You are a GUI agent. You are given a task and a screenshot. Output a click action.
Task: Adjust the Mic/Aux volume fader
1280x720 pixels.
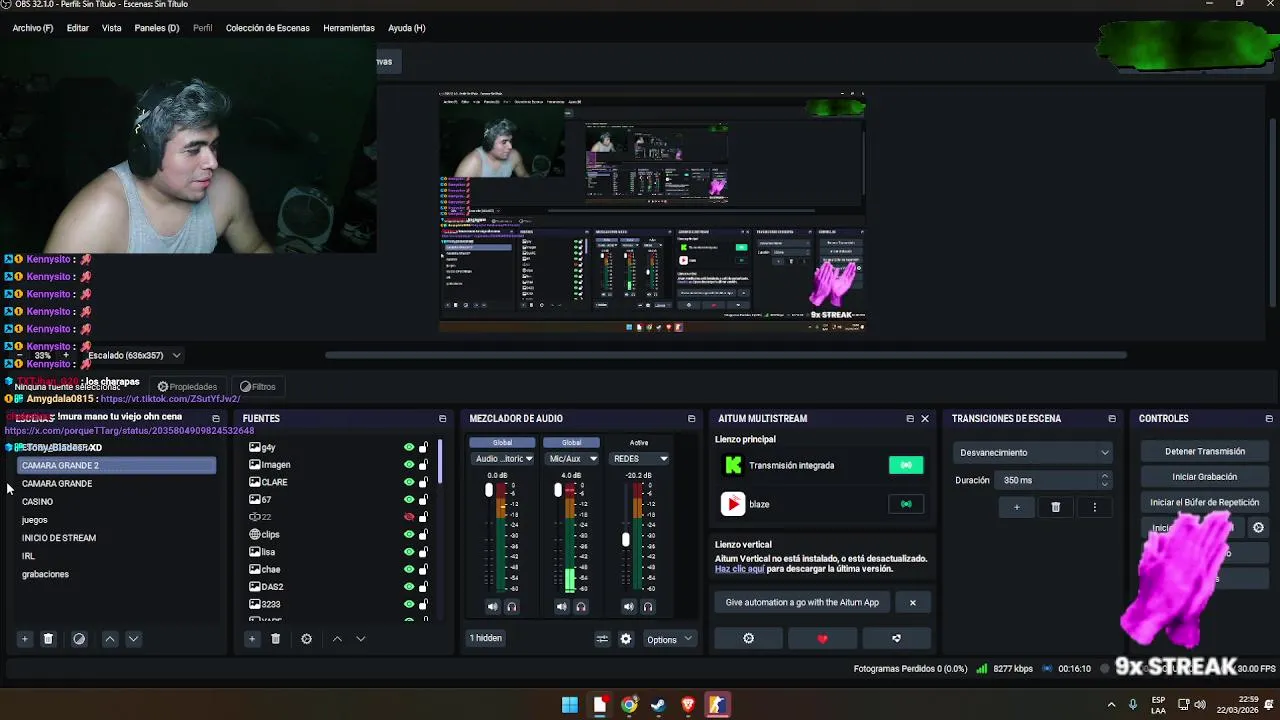pos(558,489)
